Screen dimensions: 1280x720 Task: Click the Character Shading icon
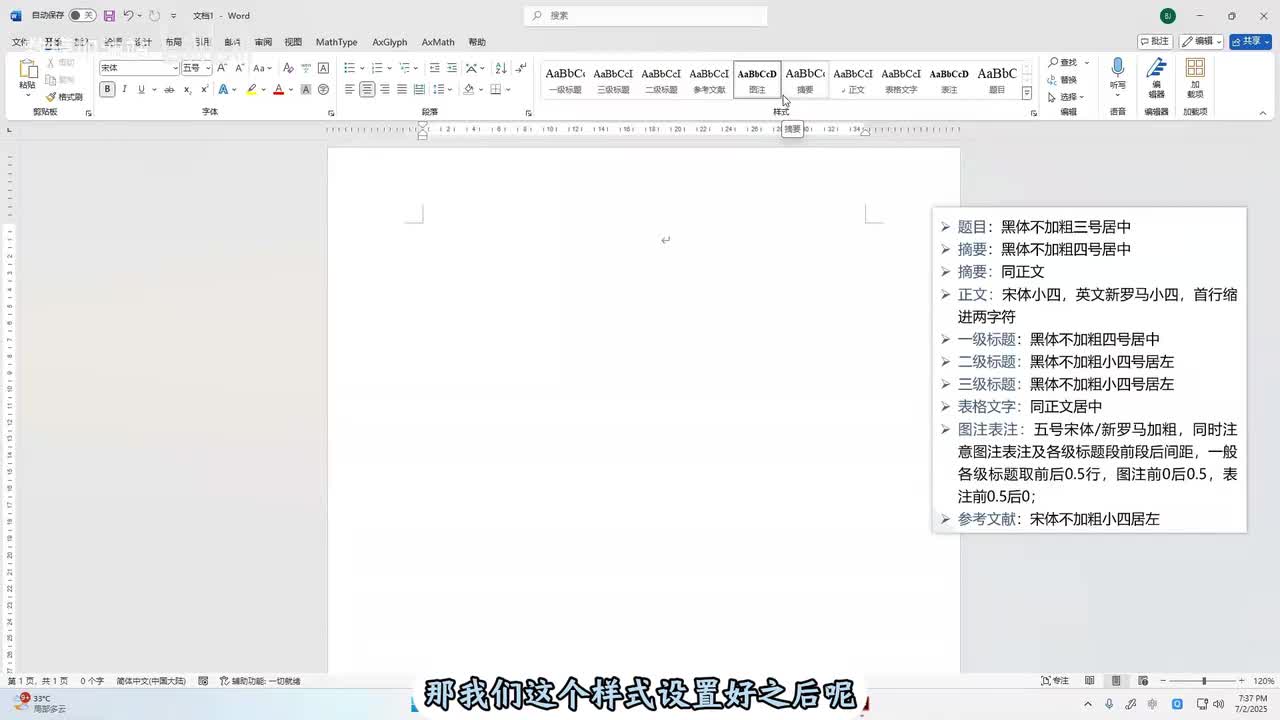[x=306, y=89]
